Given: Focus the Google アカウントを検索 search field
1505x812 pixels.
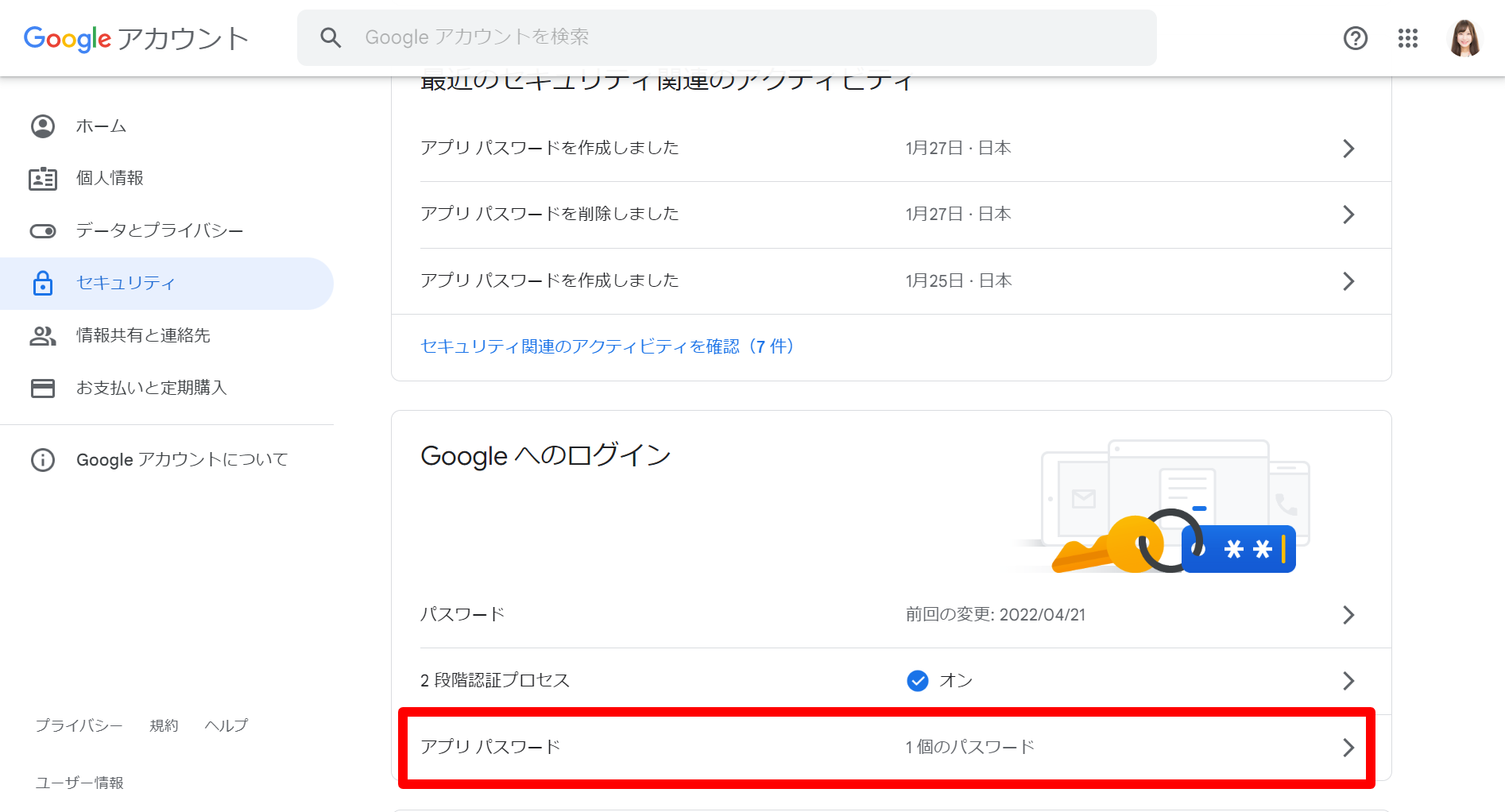Looking at the screenshot, I should click(726, 37).
